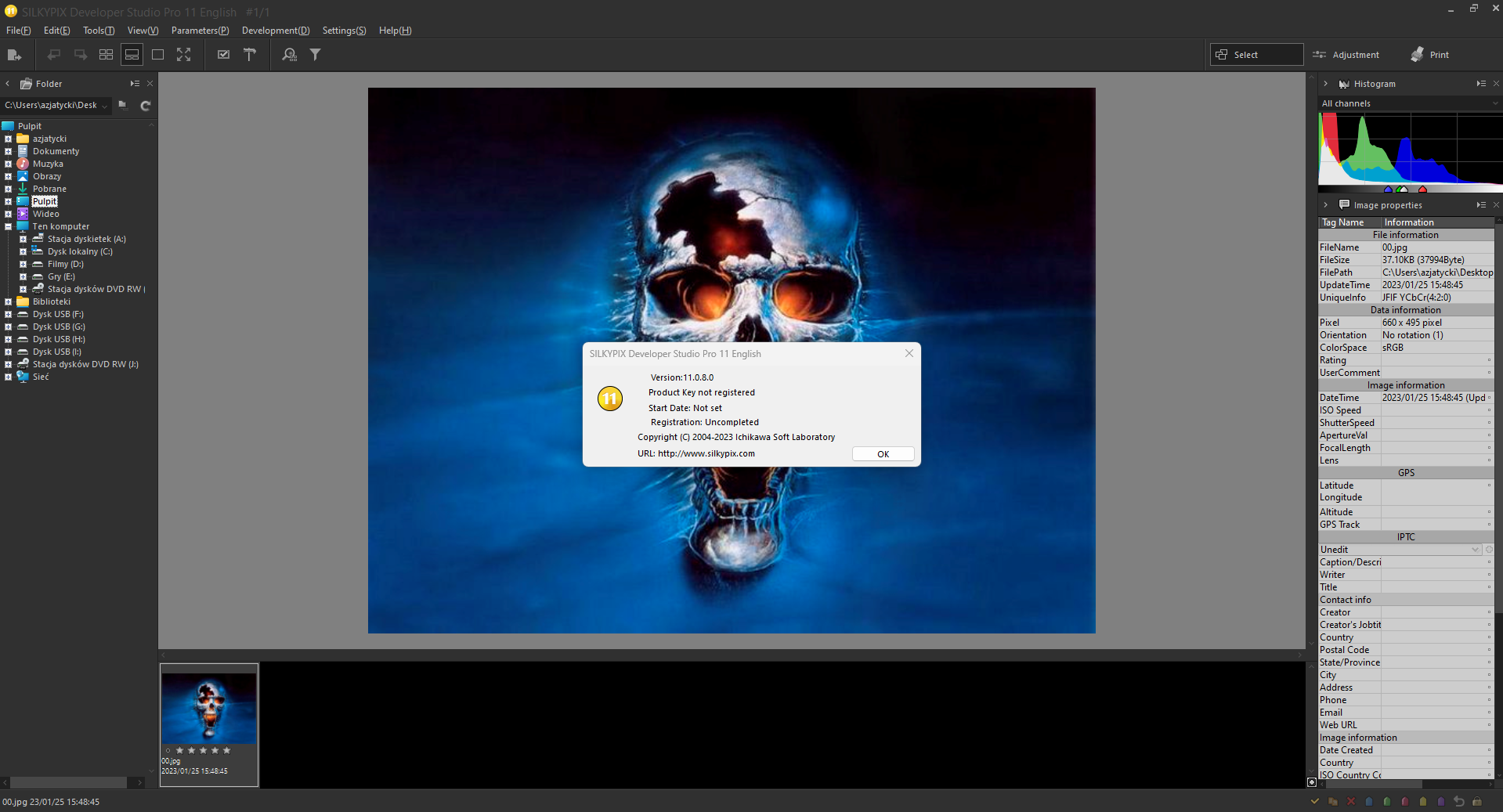Open the File menu
This screenshot has height=812, width=1503.
point(19,31)
